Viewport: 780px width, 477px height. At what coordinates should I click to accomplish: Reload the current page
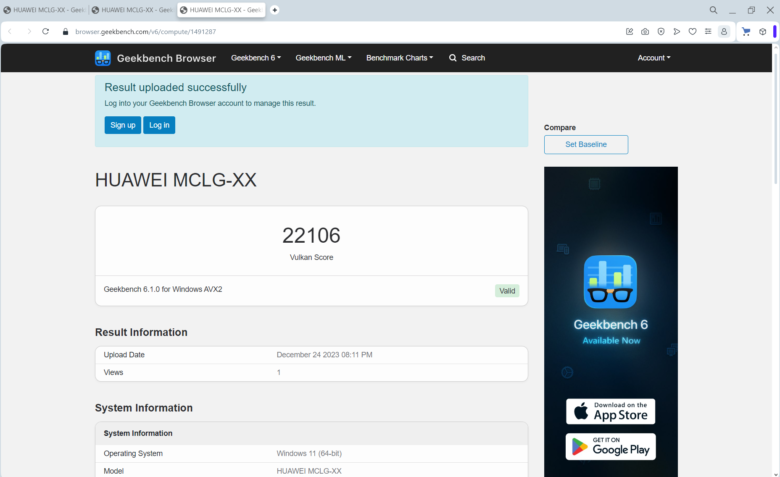[x=45, y=31]
